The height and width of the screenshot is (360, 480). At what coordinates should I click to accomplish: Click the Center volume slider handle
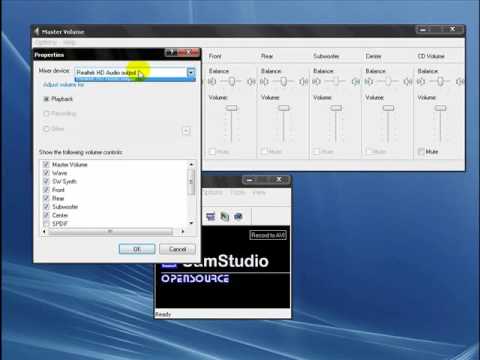(389, 108)
